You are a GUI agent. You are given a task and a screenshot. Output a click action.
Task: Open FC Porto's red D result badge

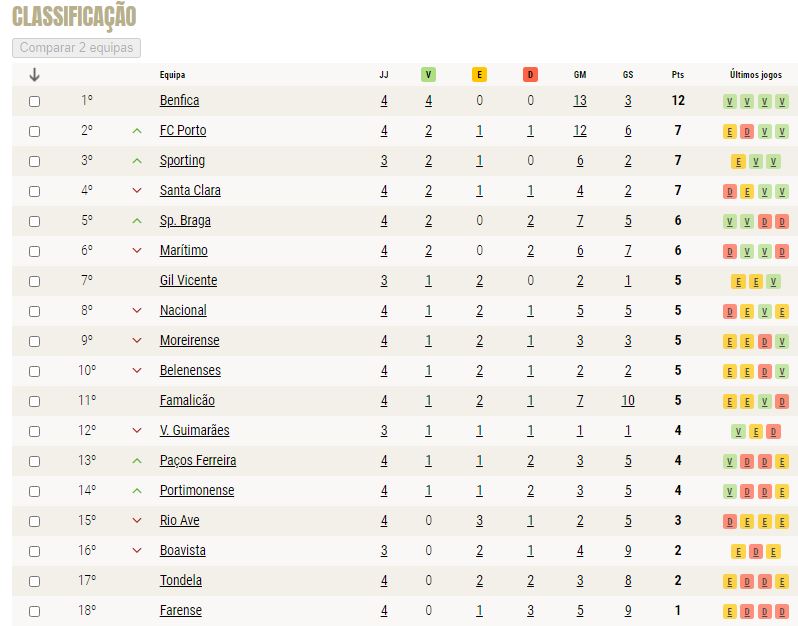(x=747, y=131)
